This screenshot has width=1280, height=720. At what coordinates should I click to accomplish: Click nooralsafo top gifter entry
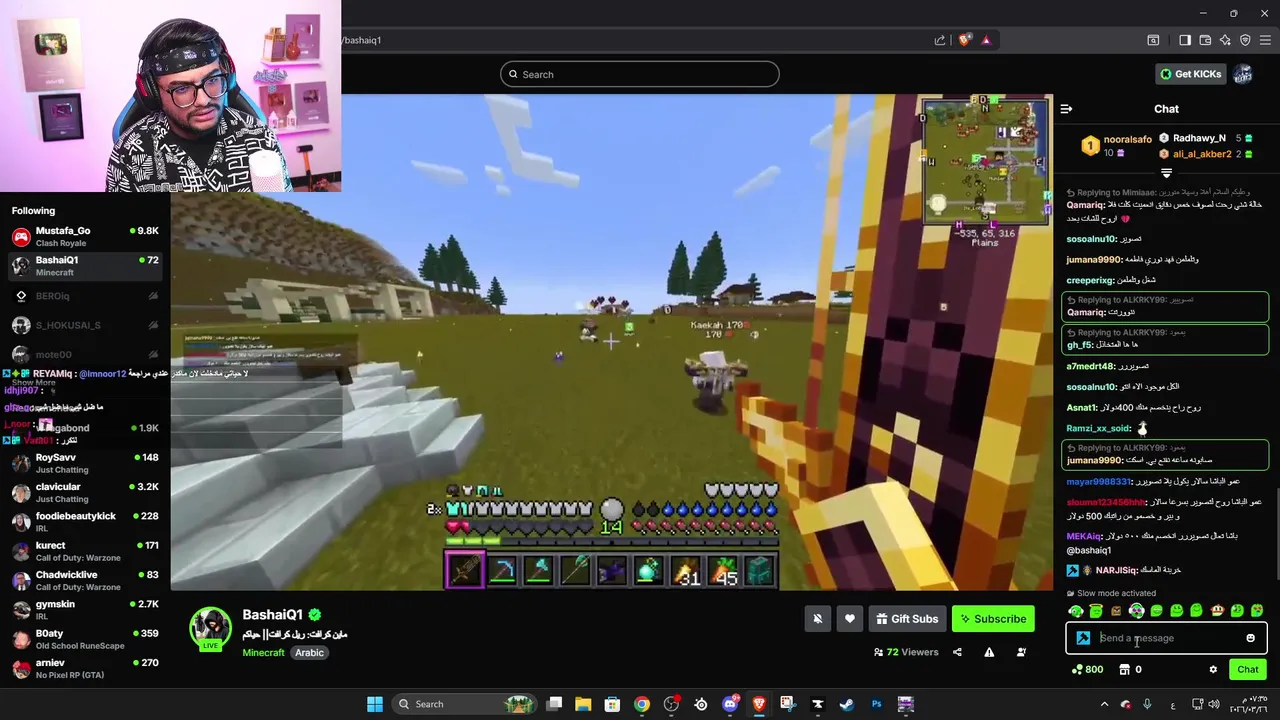point(1116,146)
